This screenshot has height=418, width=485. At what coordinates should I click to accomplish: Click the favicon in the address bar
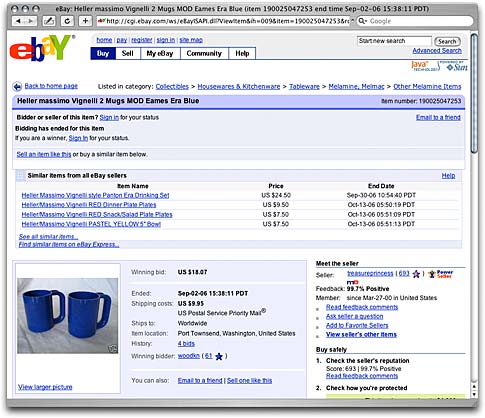[x=101, y=21]
